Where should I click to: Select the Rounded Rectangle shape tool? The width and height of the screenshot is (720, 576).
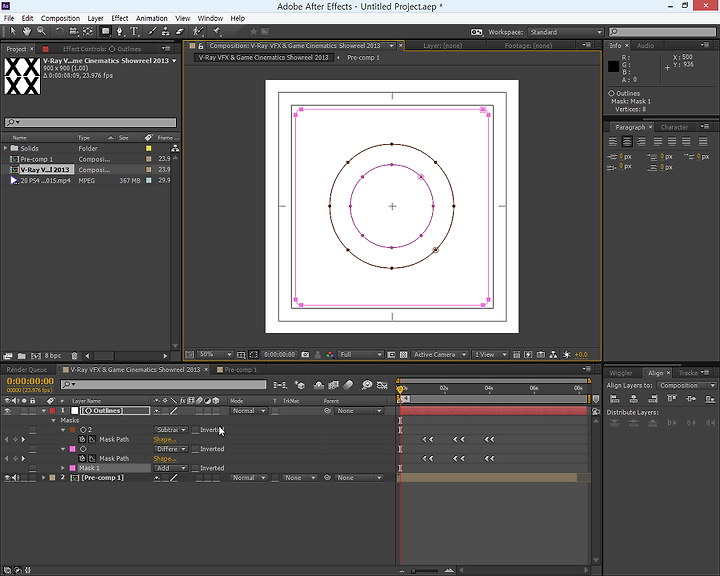click(x=106, y=31)
